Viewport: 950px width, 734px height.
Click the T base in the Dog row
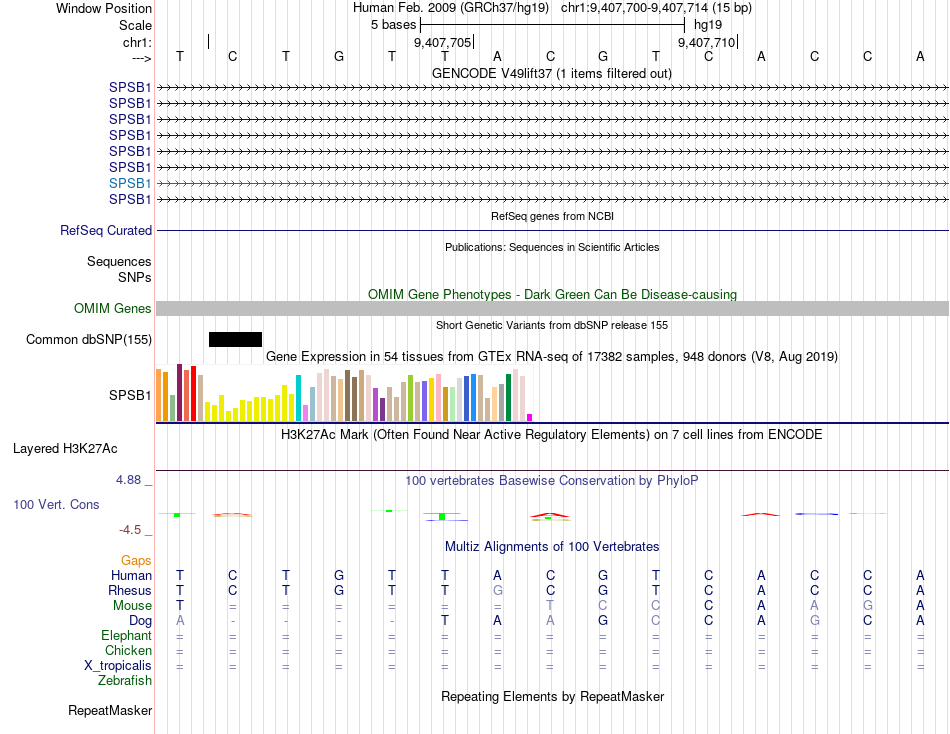coord(445,621)
